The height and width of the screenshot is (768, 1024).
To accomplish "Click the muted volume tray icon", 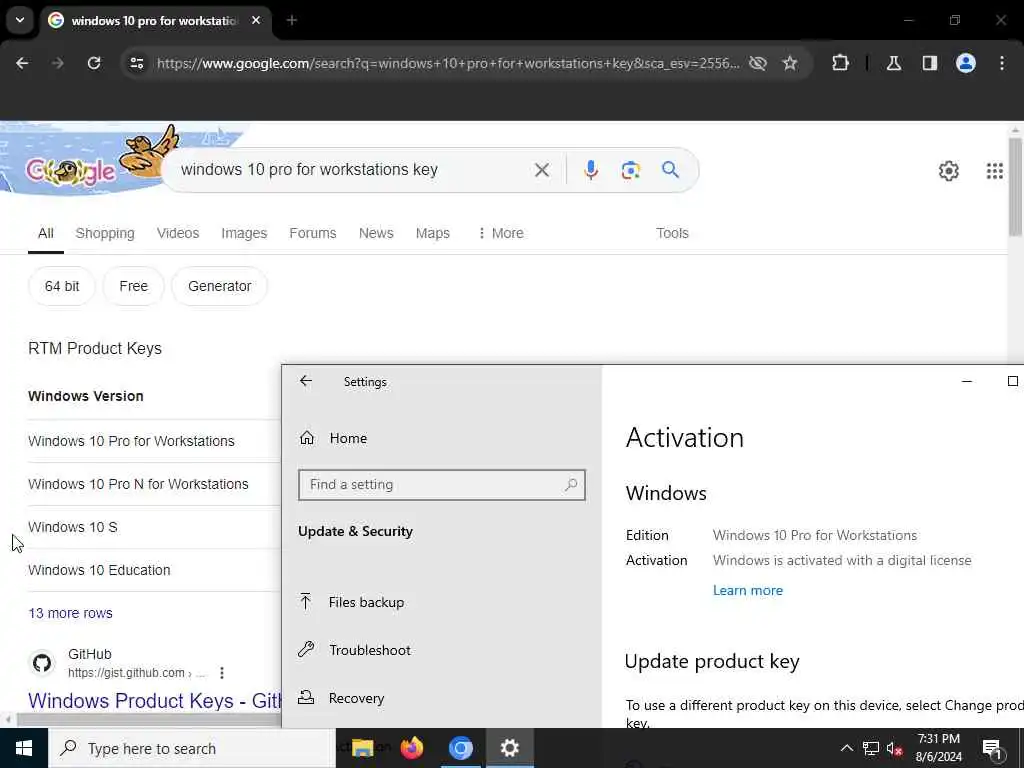I will point(895,748).
